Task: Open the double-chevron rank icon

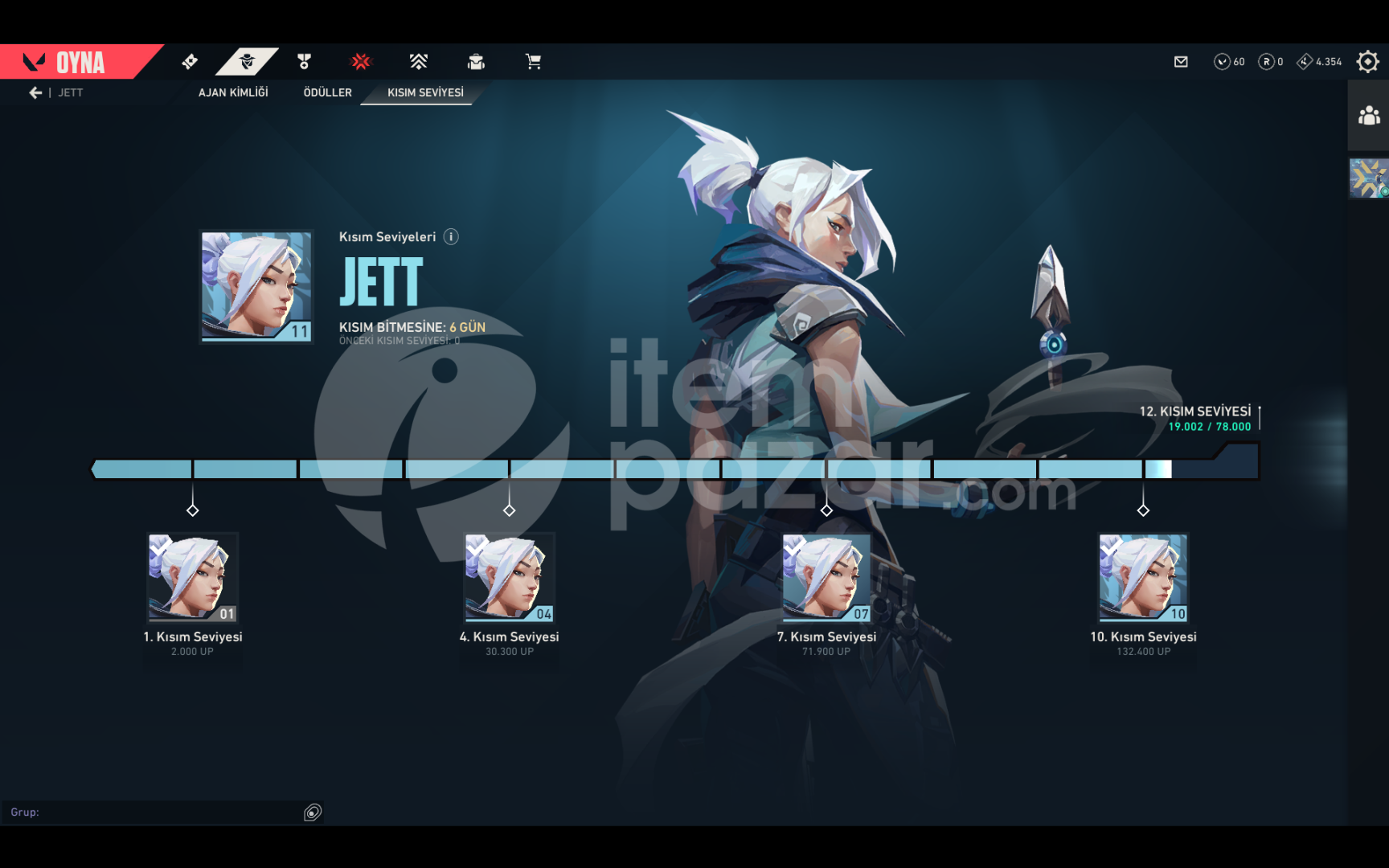Action: (x=419, y=61)
